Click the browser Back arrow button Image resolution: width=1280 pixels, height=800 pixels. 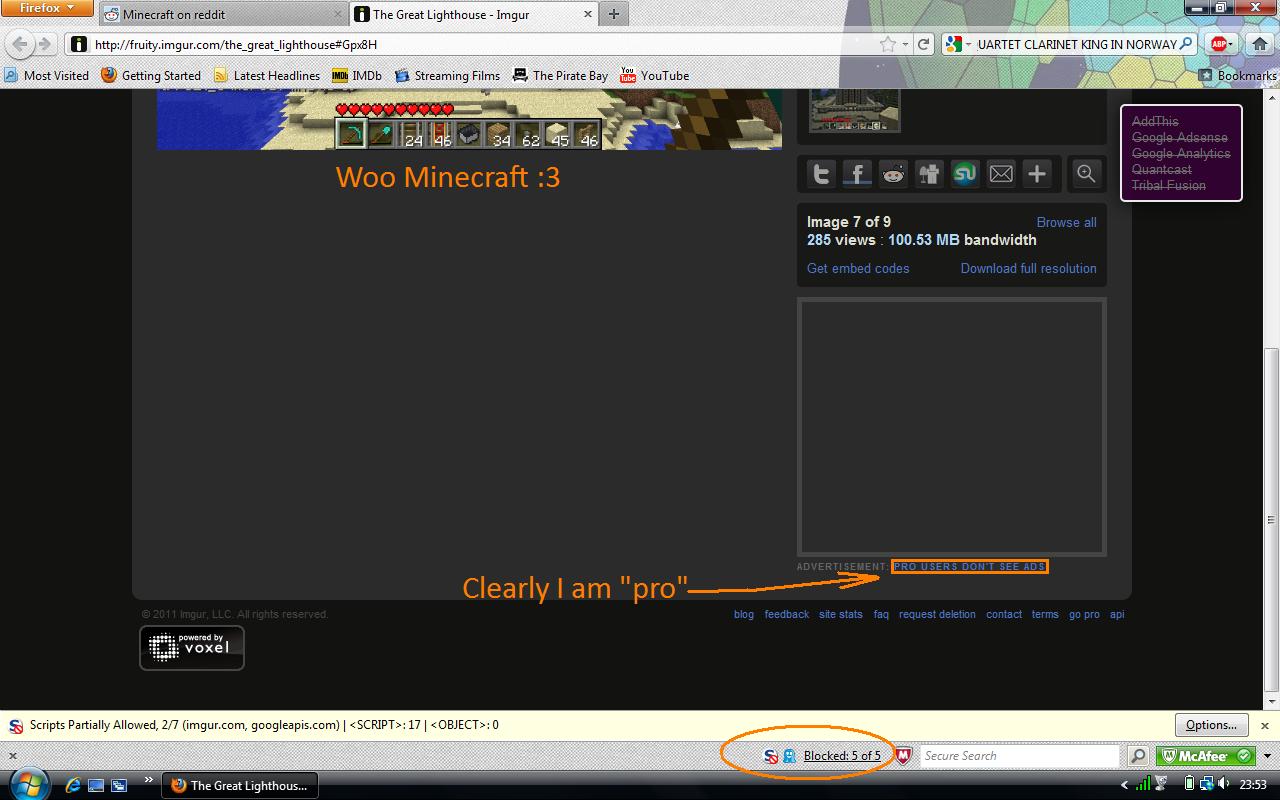pos(20,44)
